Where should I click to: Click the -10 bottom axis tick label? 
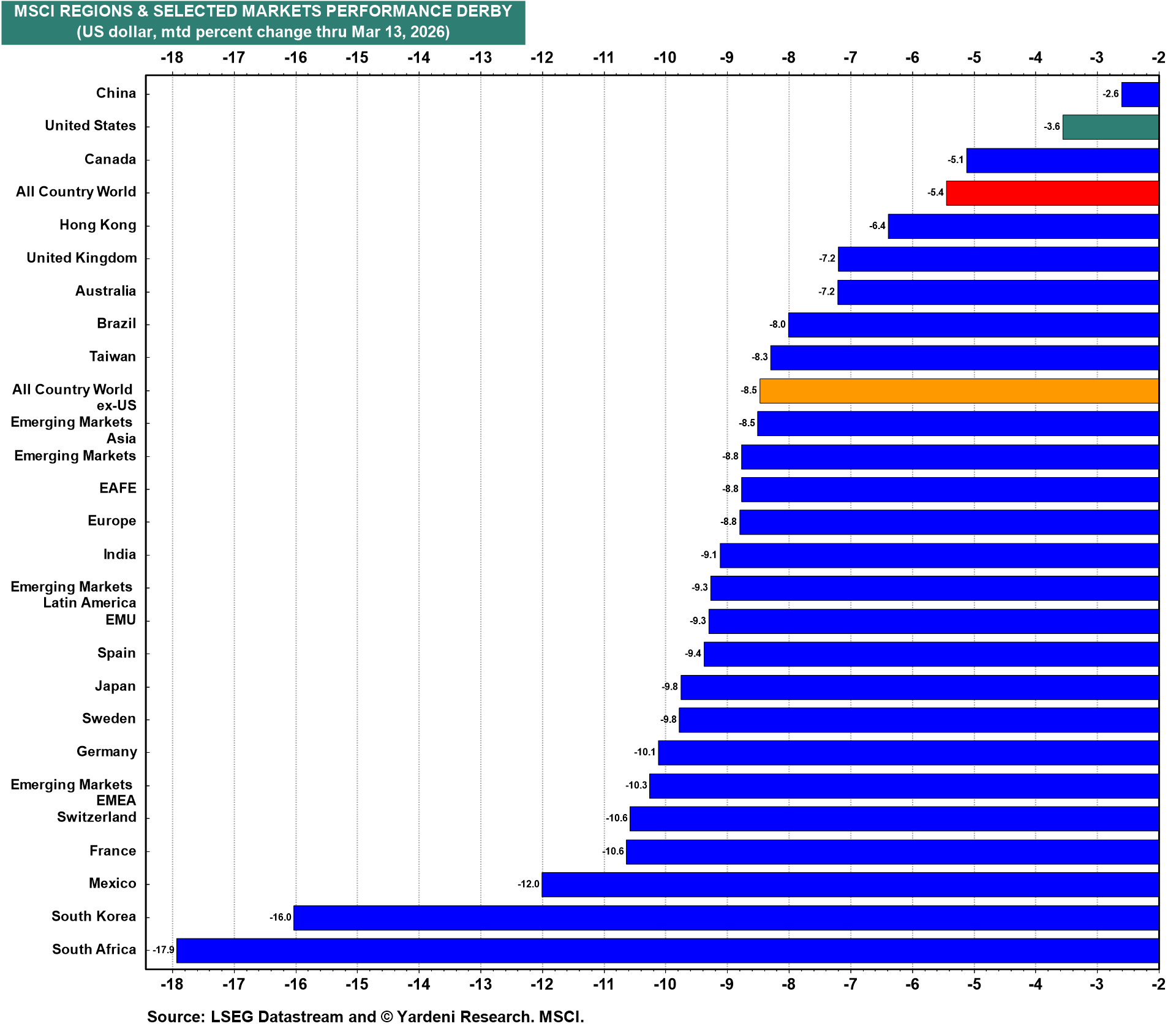pos(665,984)
